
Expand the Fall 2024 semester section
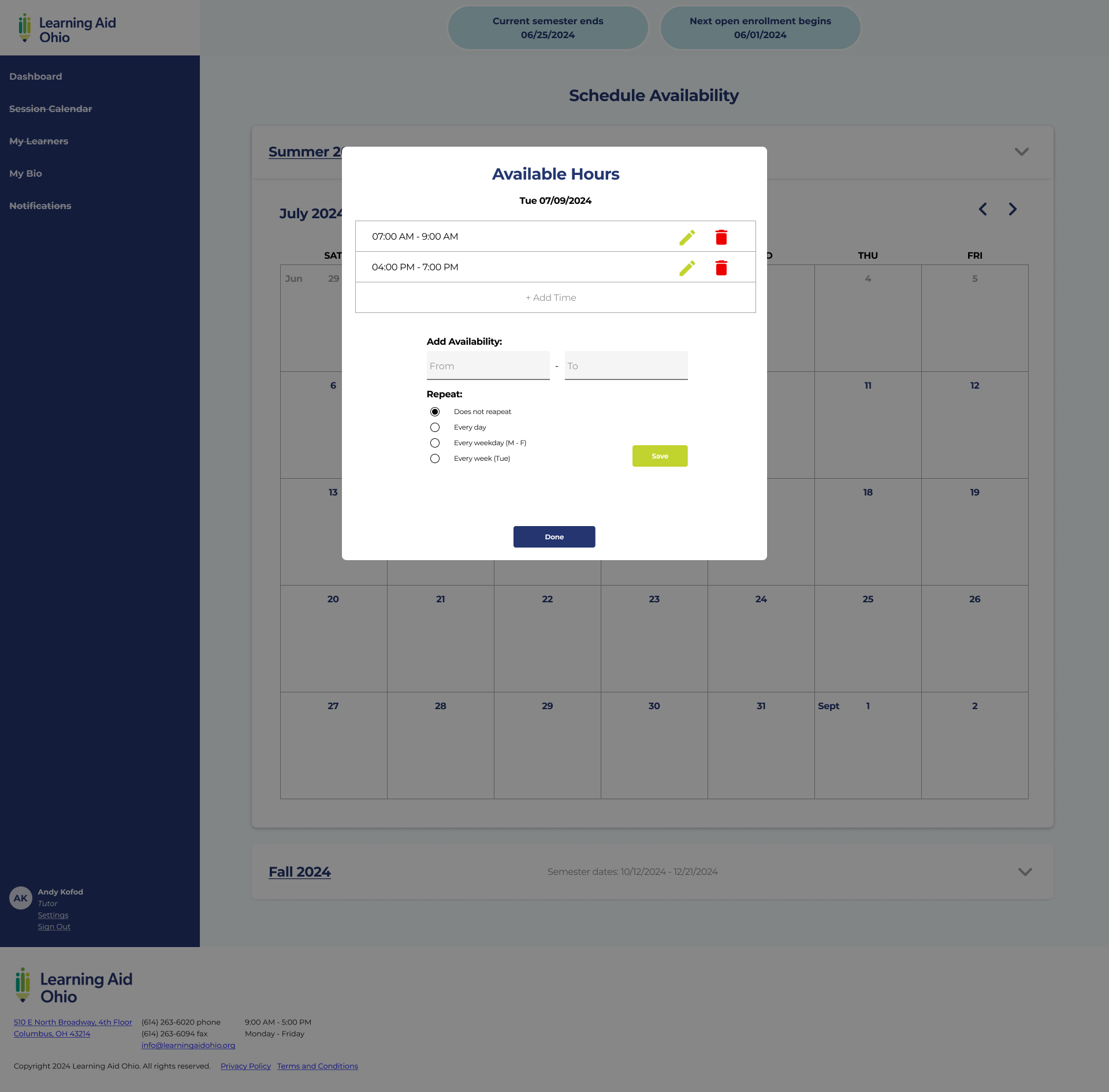point(1025,872)
